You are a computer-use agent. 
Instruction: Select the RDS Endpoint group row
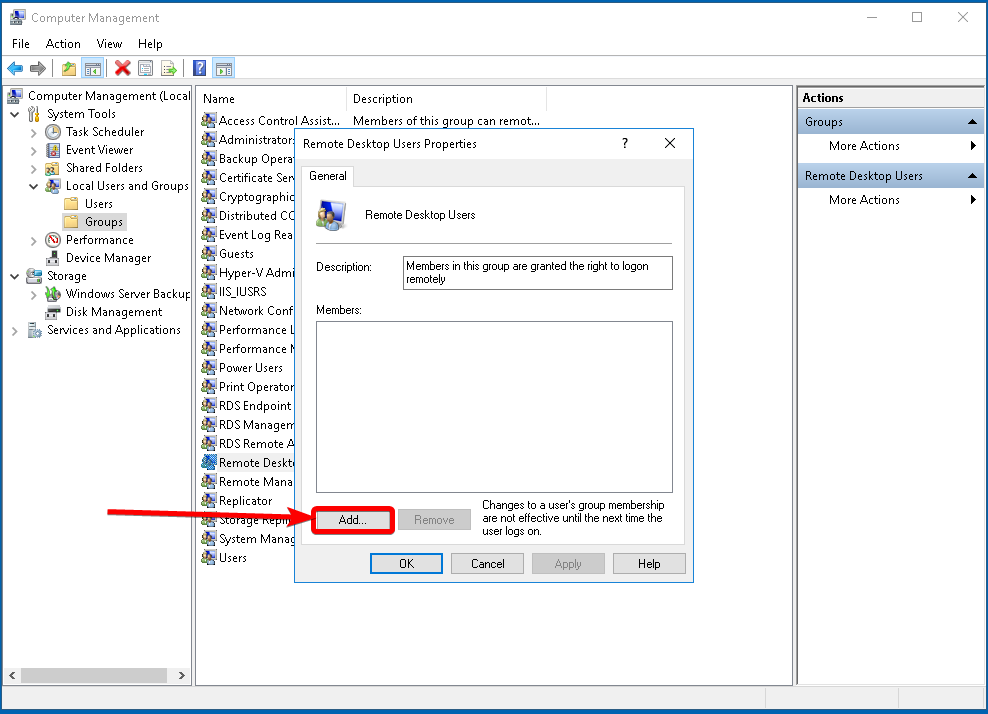(x=248, y=406)
